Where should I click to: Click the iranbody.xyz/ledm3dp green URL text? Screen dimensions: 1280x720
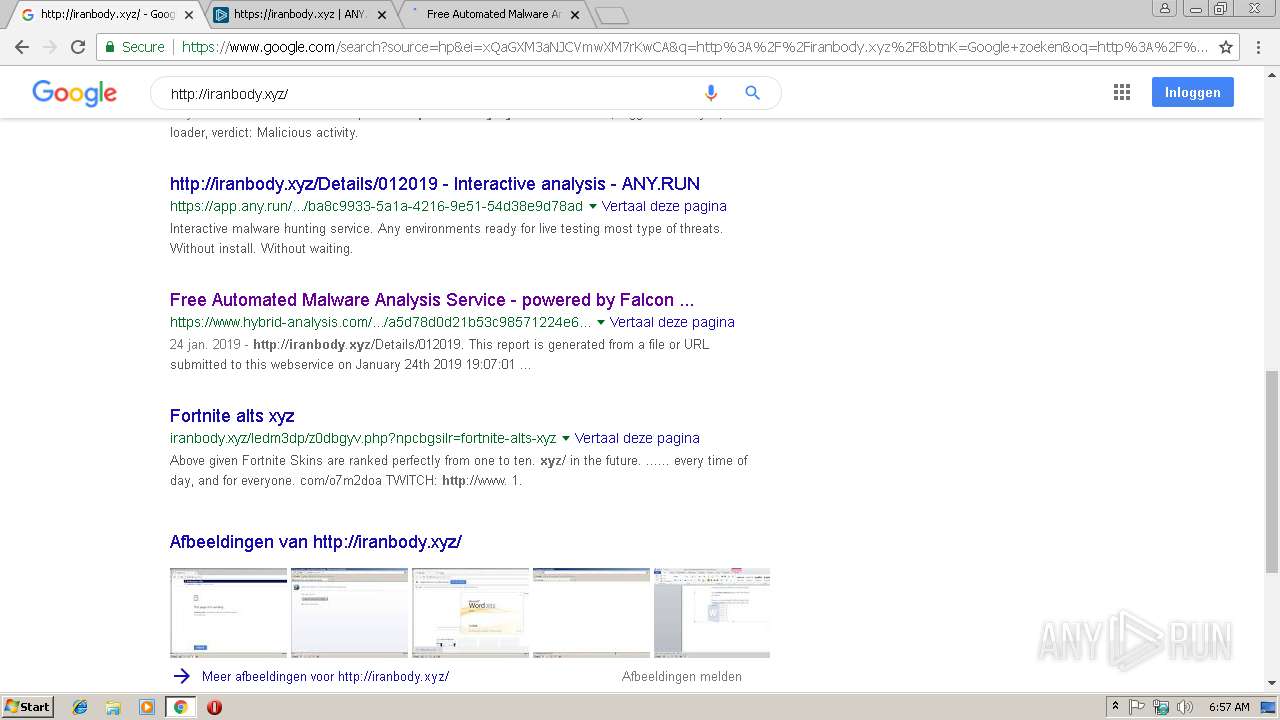click(363, 438)
